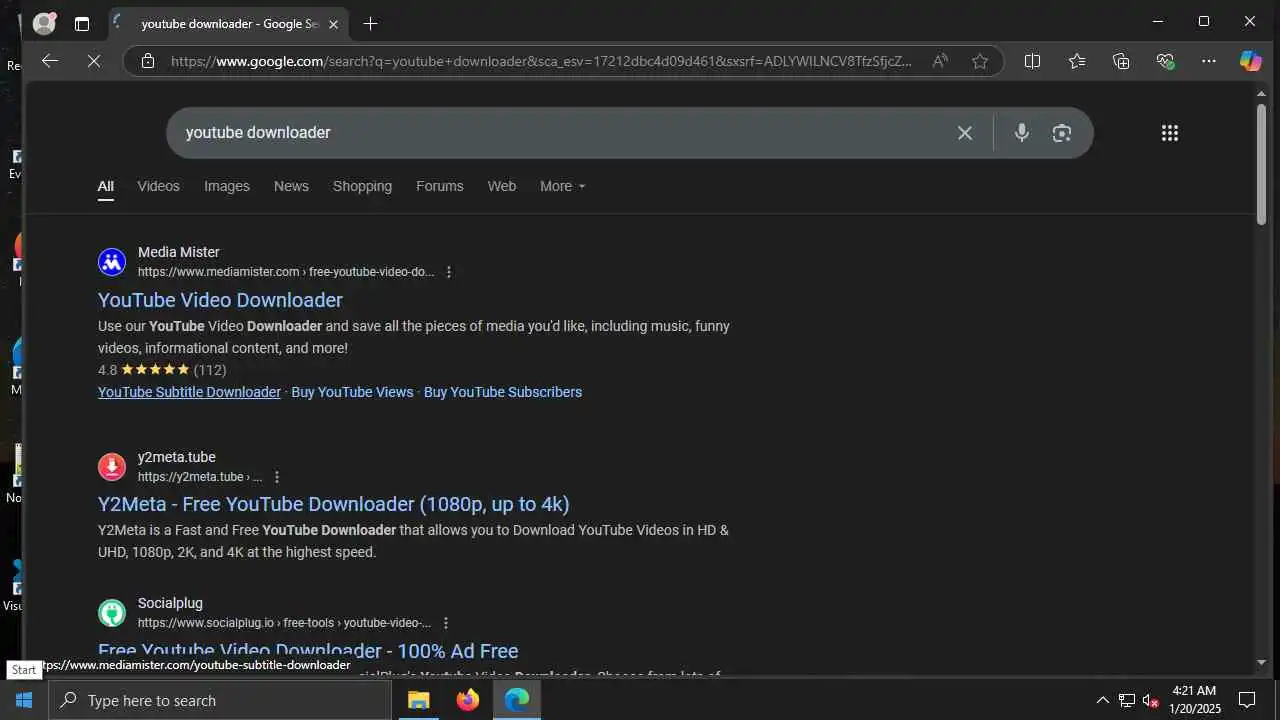
Task: Go back with the back arrow
Action: [x=50, y=61]
